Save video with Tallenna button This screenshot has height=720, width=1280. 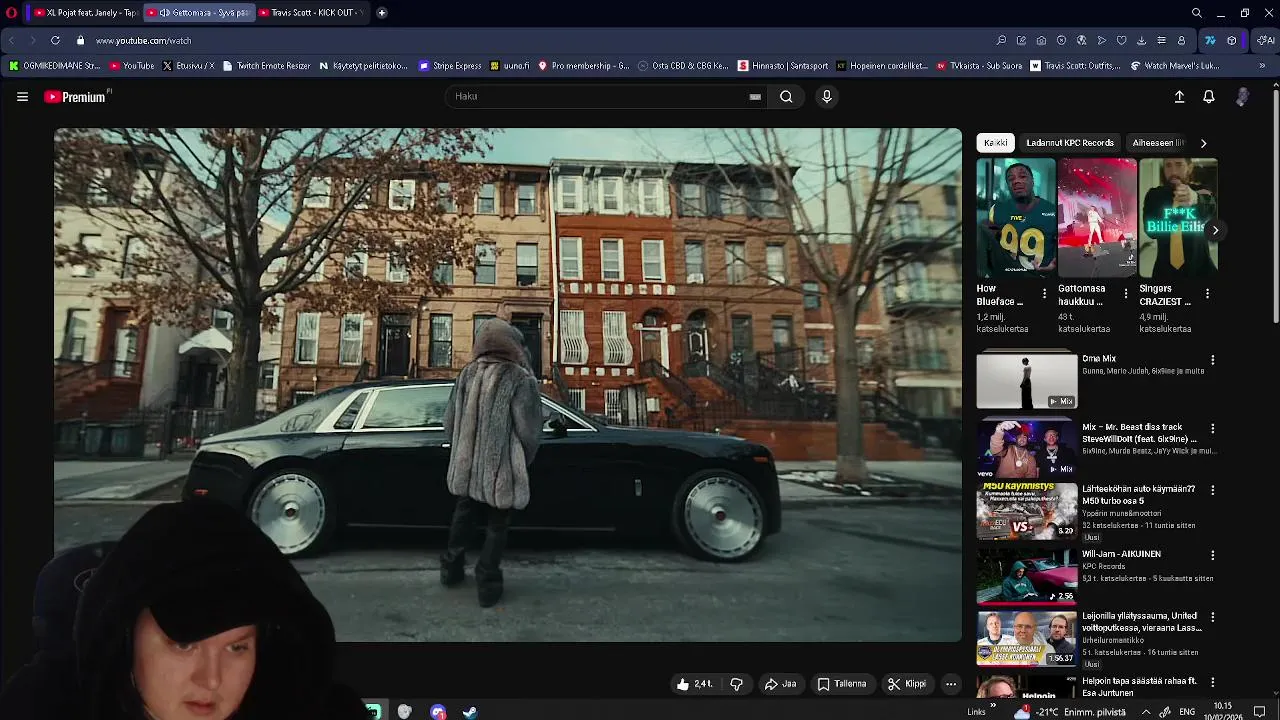point(842,684)
